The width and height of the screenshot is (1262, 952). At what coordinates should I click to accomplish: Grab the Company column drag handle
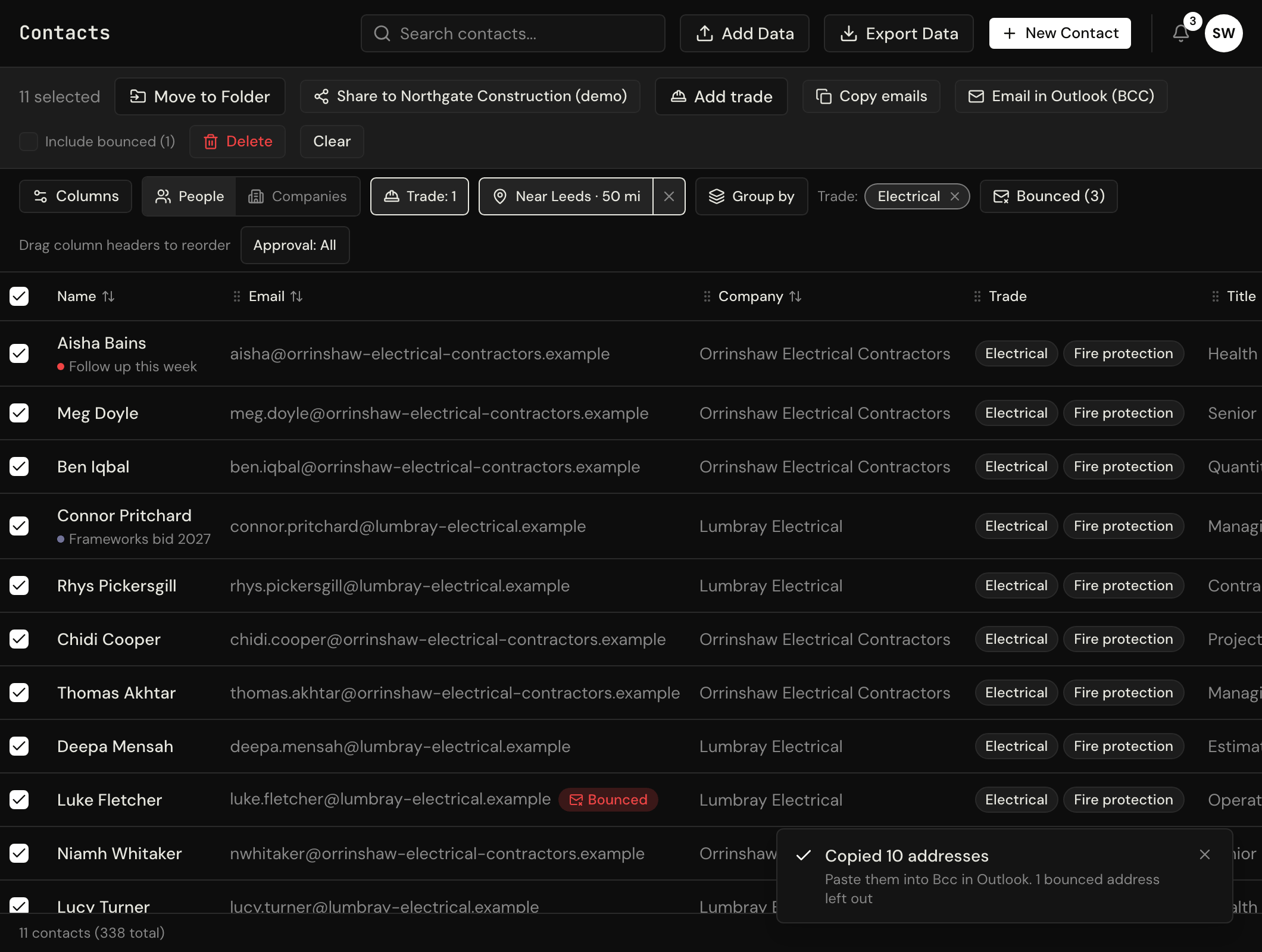coord(707,296)
